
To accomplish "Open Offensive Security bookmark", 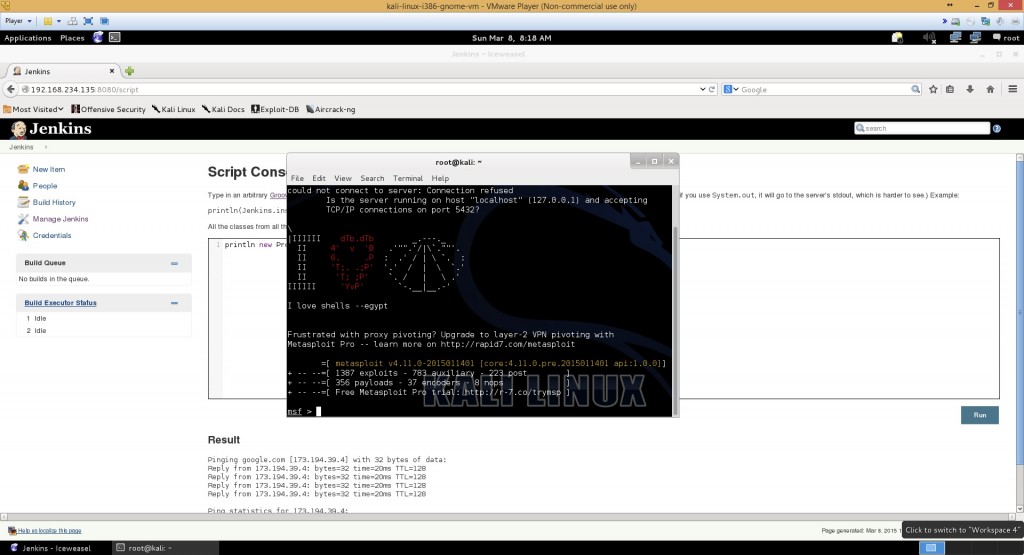I will coord(108,110).
